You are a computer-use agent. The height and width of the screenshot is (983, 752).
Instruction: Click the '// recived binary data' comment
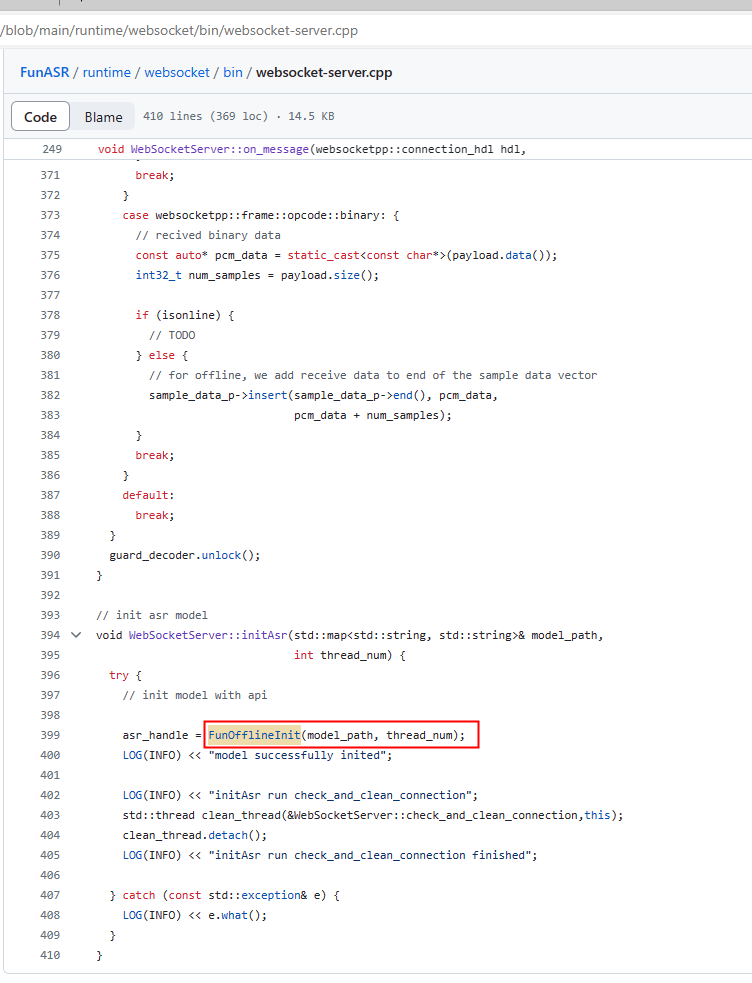[208, 235]
